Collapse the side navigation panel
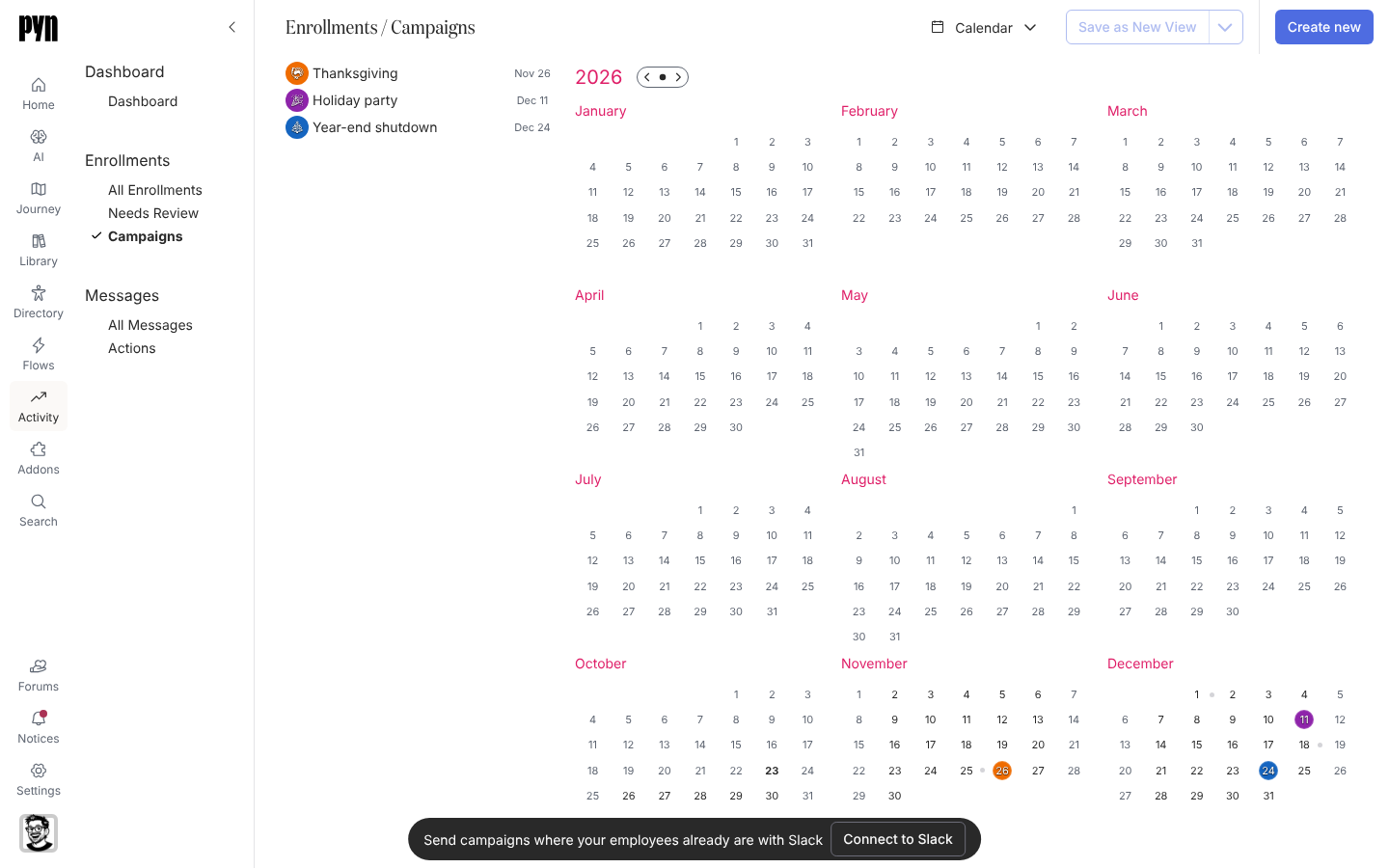 tap(231, 27)
